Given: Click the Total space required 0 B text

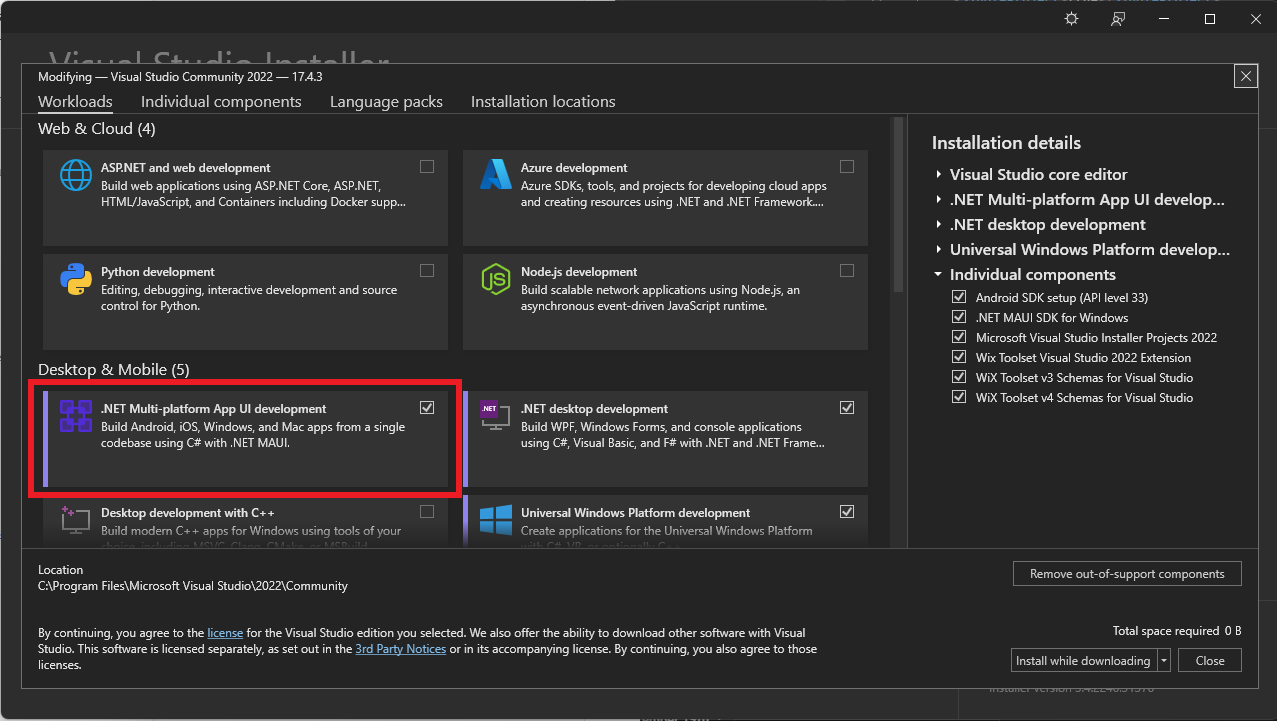Looking at the screenshot, I should coord(1177,631).
